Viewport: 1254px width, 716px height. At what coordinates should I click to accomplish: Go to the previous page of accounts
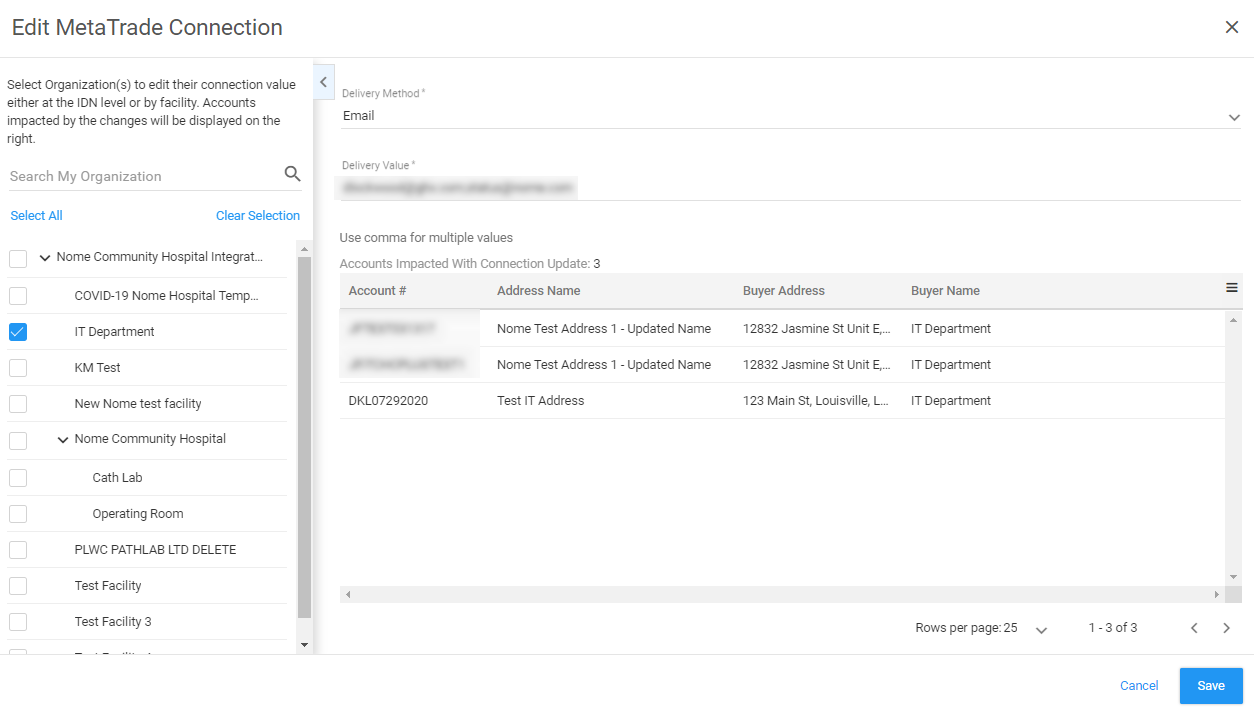(1193, 628)
